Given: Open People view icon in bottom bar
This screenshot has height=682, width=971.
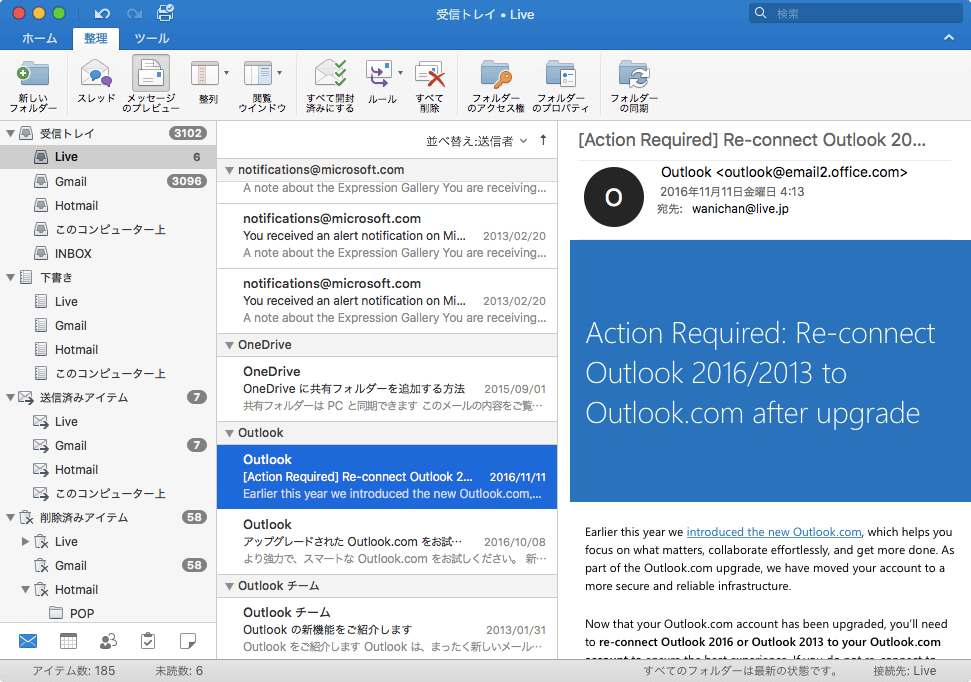Looking at the screenshot, I should pyautogui.click(x=108, y=641).
